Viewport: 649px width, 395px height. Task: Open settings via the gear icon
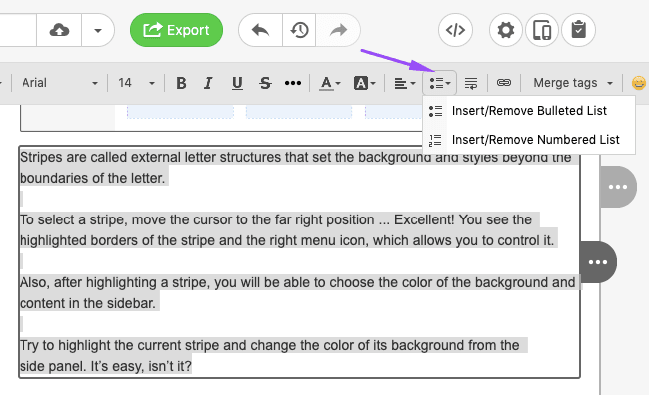(506, 30)
